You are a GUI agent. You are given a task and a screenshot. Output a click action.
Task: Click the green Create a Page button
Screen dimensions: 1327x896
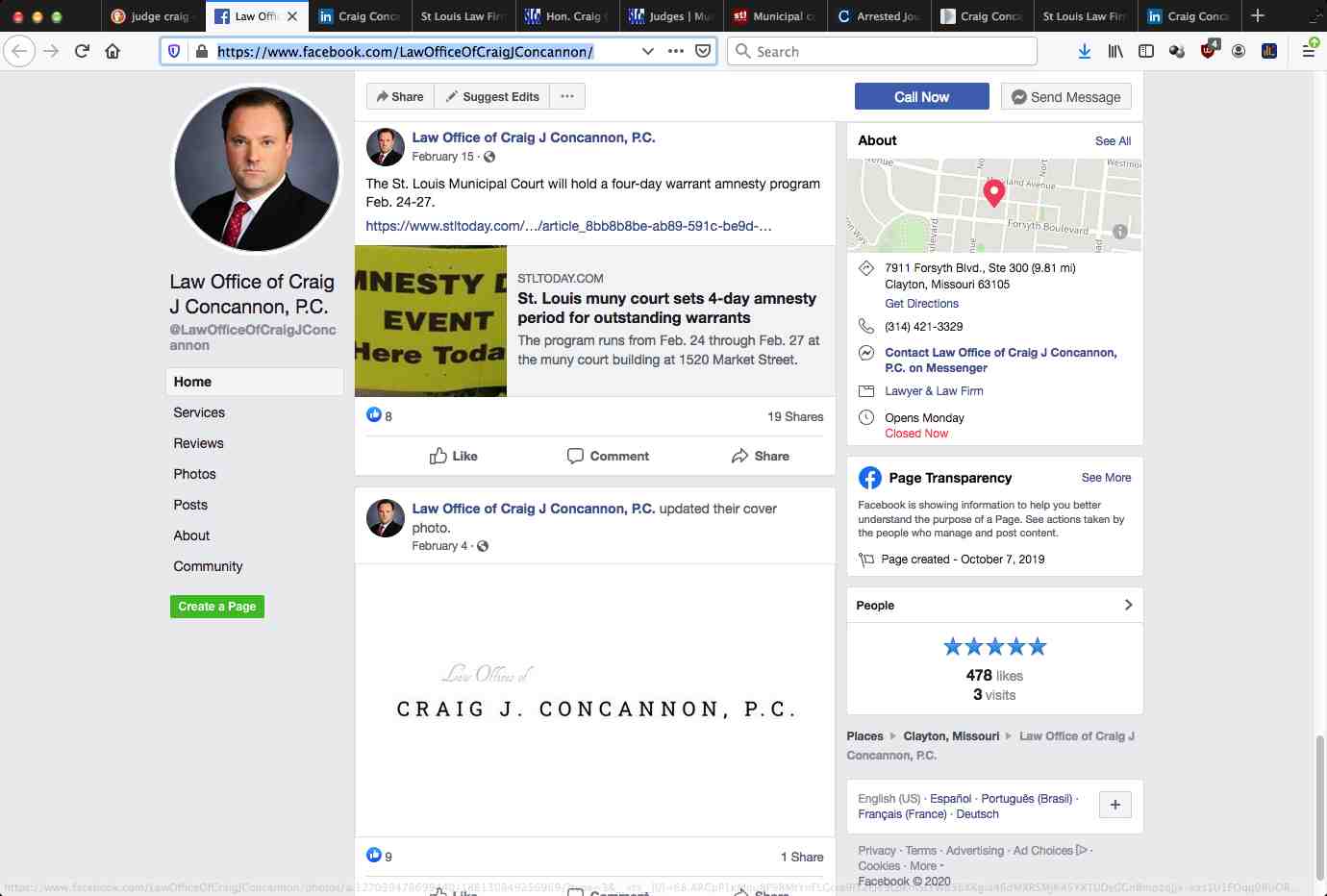point(217,607)
